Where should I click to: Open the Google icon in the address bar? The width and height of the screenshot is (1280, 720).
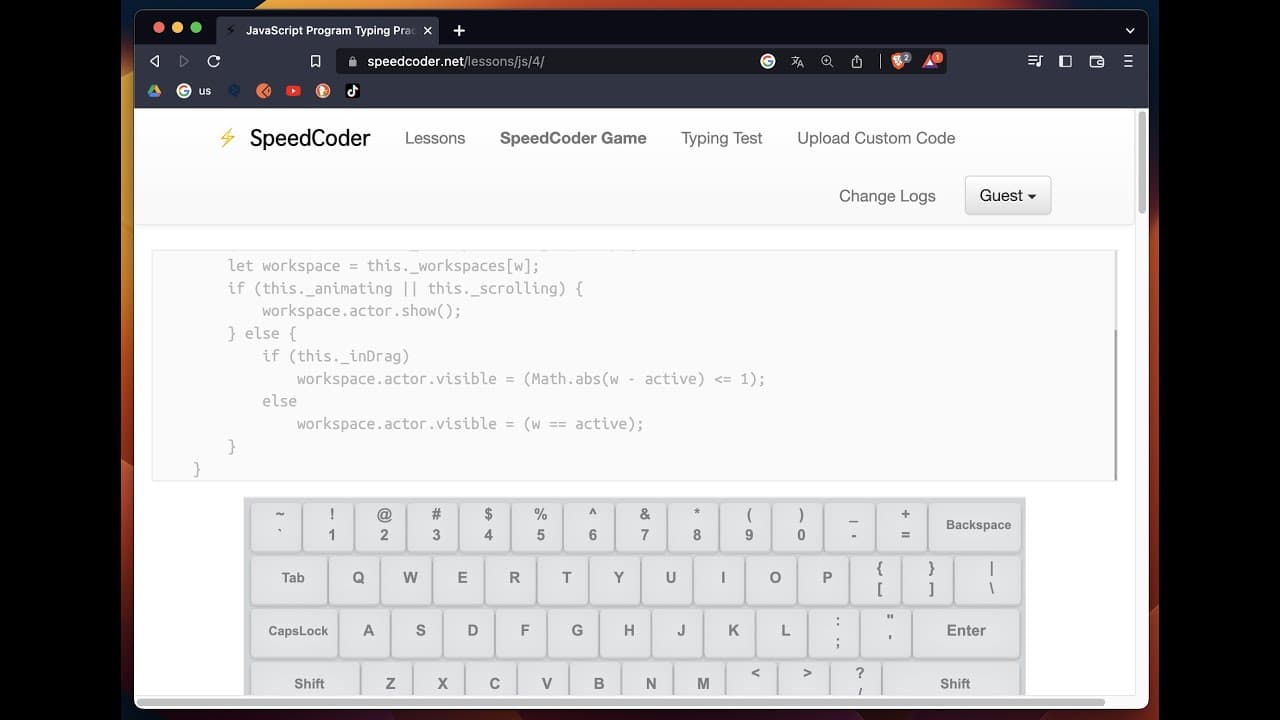point(768,61)
